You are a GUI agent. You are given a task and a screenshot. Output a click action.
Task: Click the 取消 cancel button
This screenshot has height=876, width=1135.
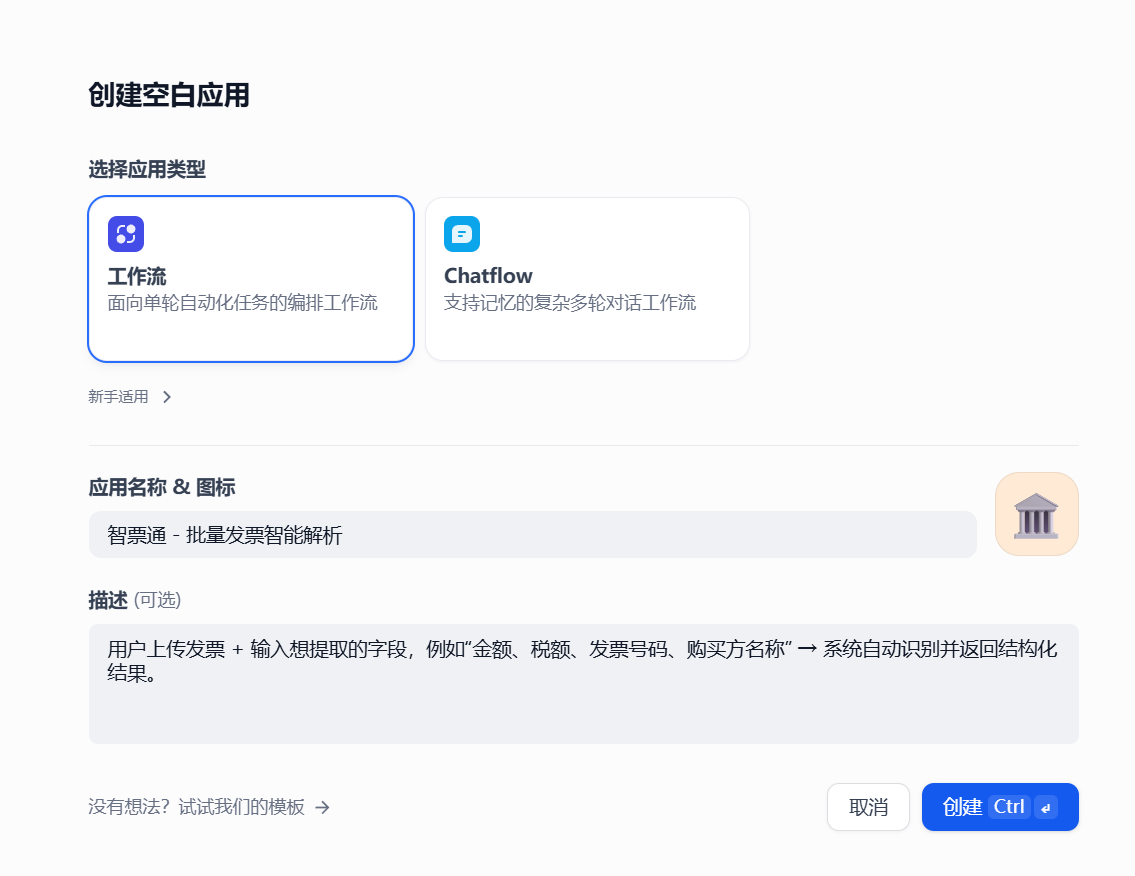[868, 806]
